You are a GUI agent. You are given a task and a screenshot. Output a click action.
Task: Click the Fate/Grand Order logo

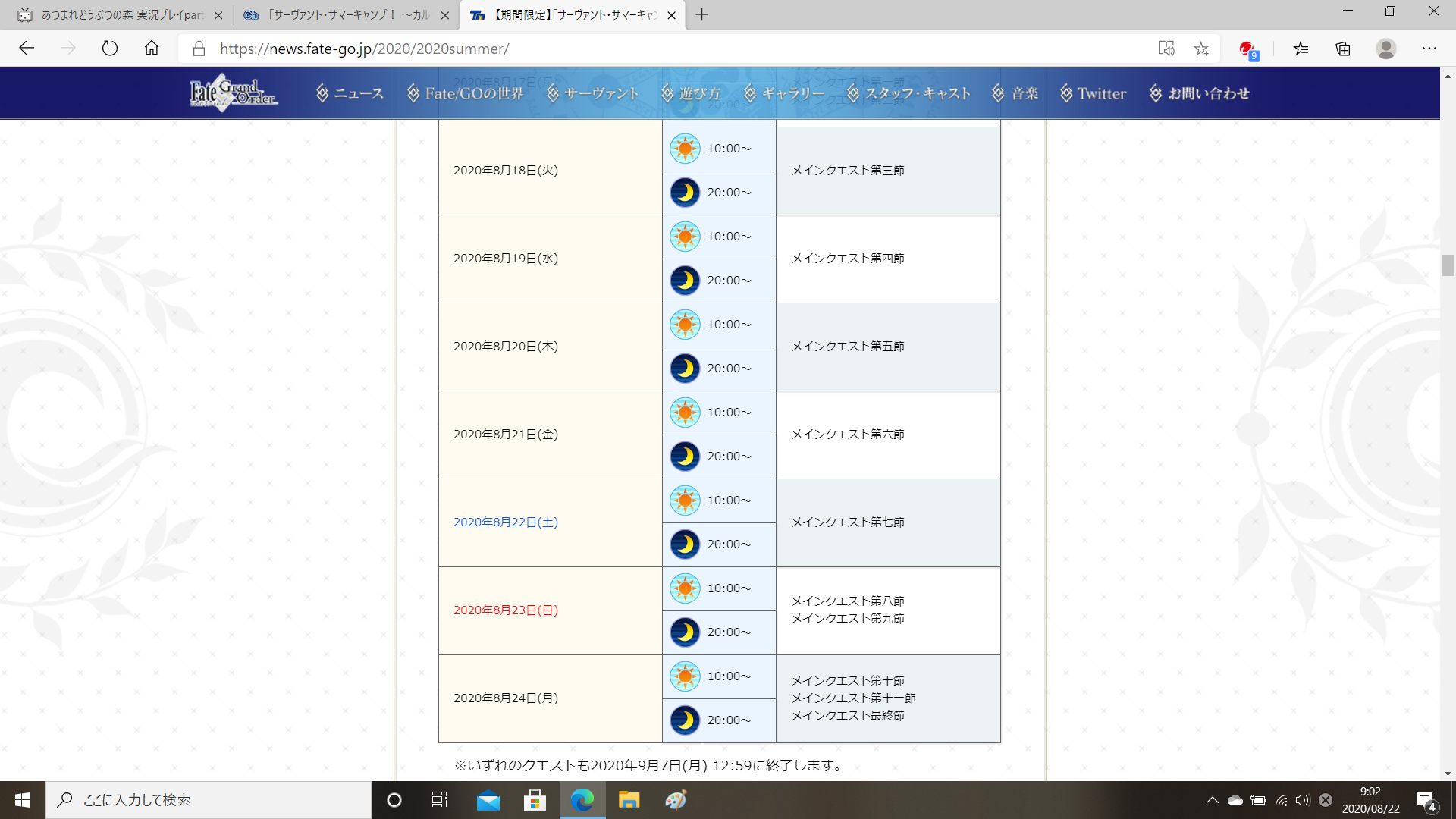coord(233,93)
